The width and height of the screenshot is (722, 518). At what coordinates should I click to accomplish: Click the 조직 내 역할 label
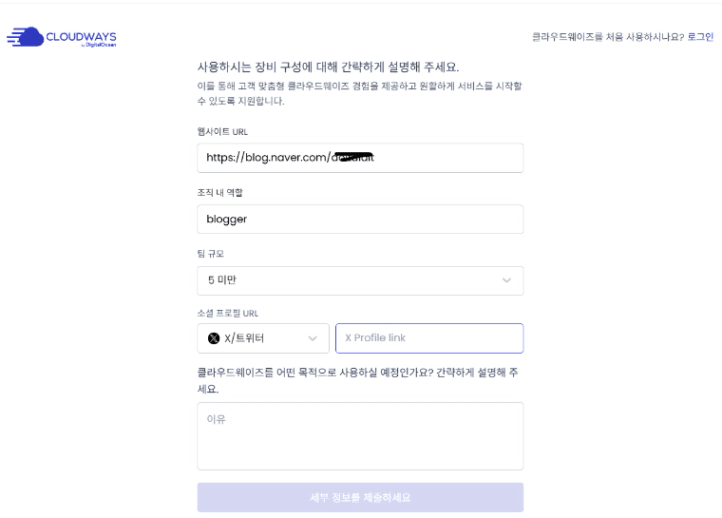[x=220, y=192]
